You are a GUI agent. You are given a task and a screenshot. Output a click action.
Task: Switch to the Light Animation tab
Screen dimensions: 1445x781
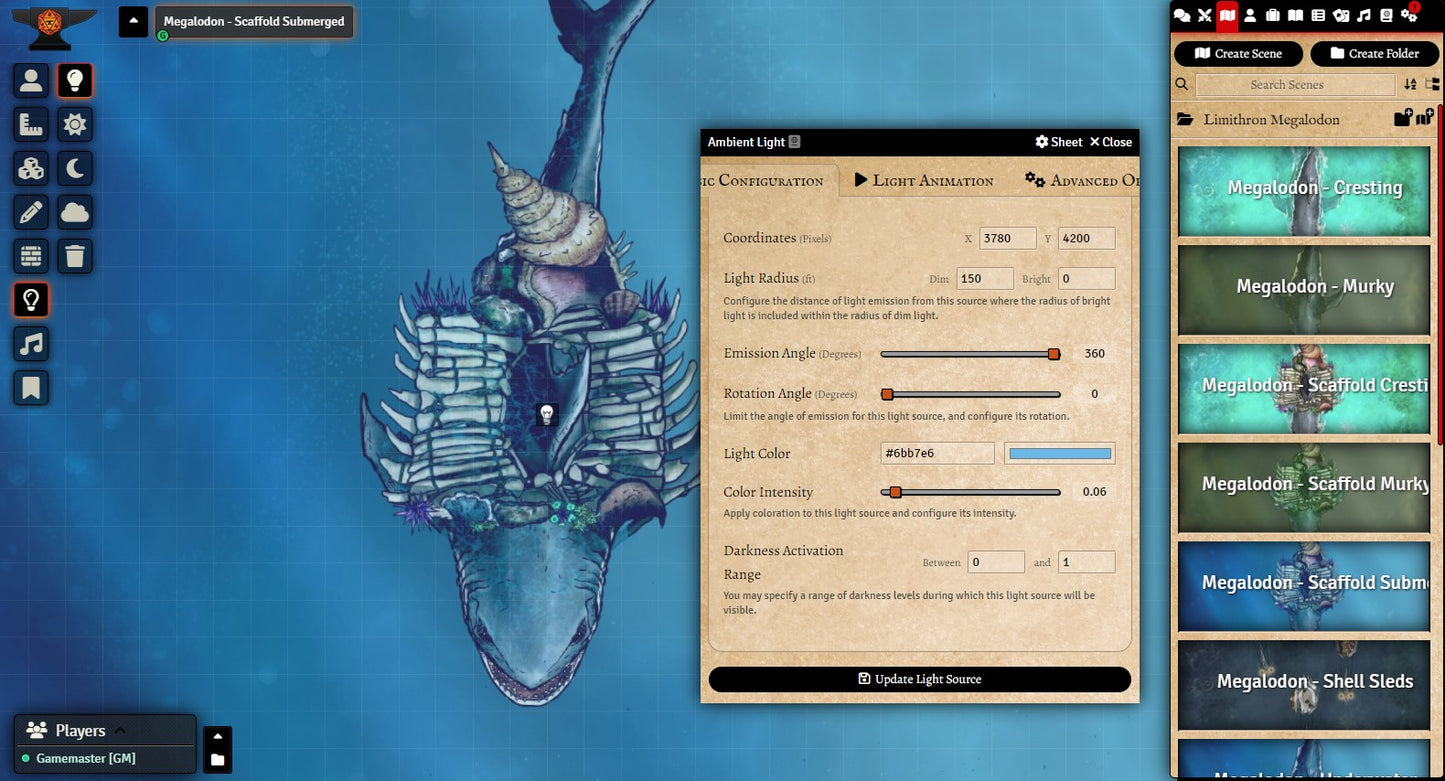[923, 181]
